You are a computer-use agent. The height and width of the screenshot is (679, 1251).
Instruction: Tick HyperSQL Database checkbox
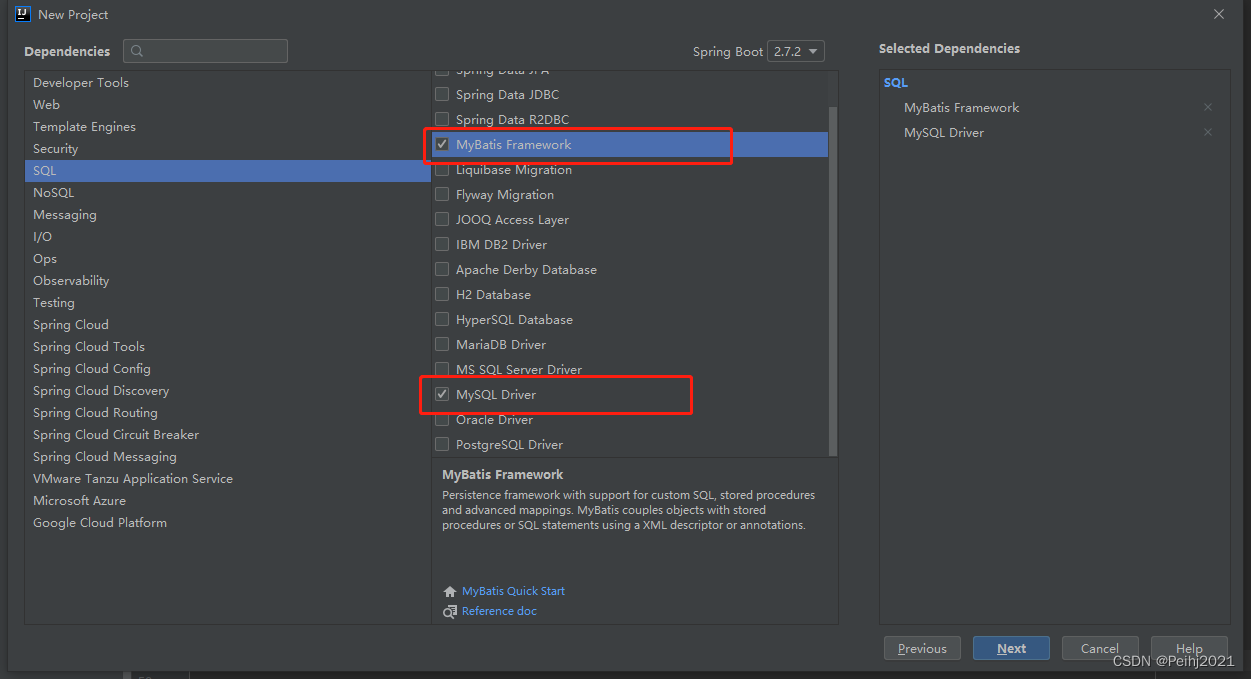point(442,319)
